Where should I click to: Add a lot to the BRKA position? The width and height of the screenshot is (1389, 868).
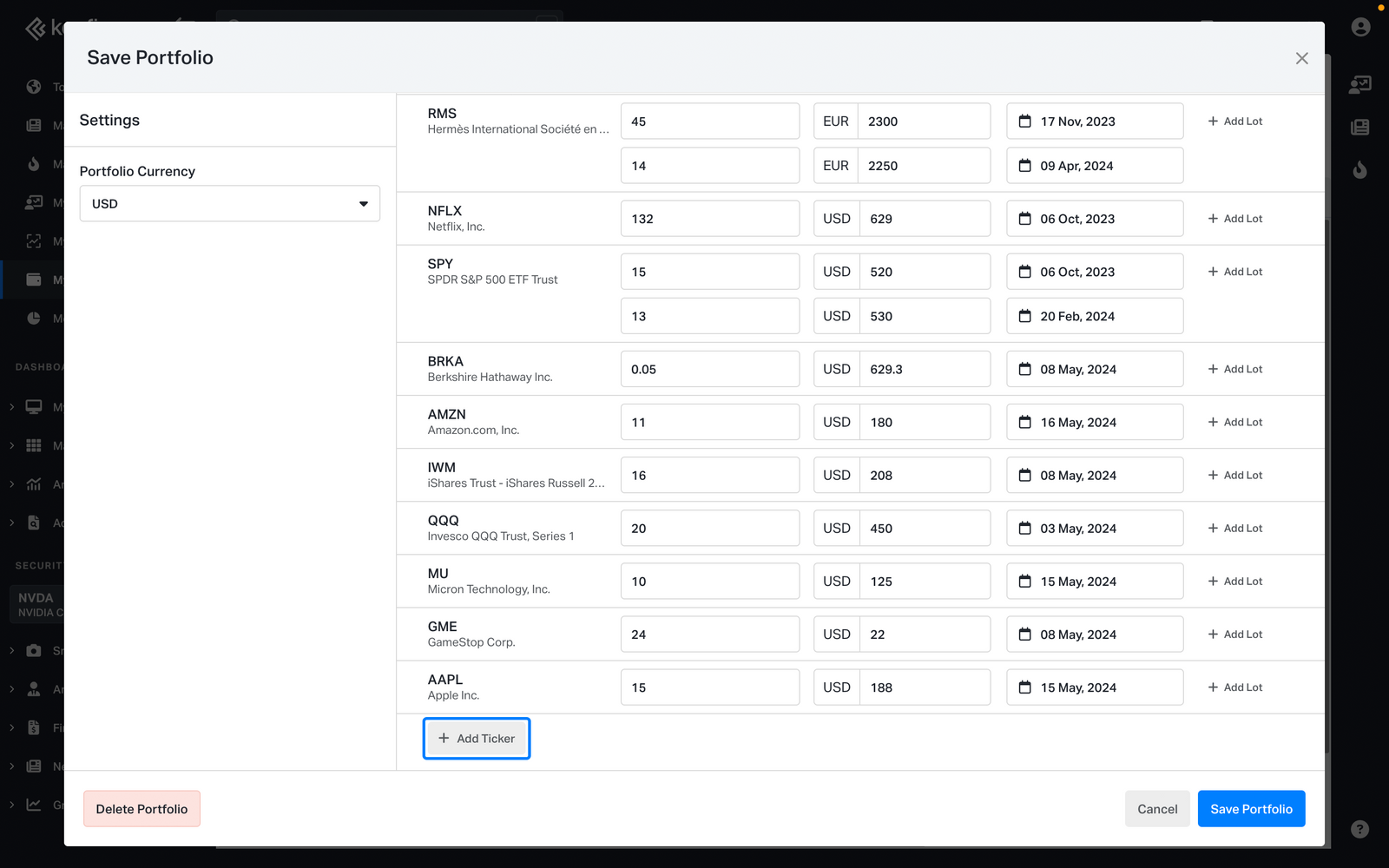pos(1234,369)
